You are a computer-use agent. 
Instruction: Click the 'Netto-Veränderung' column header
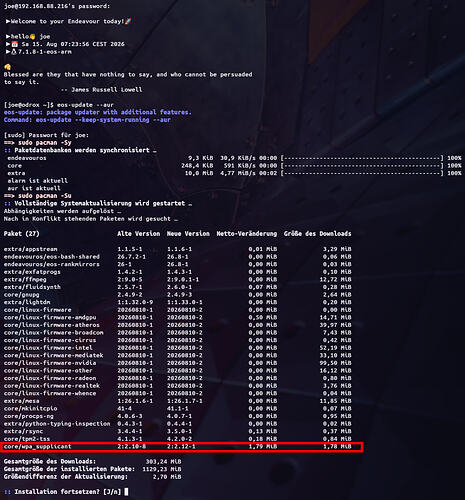point(247,234)
